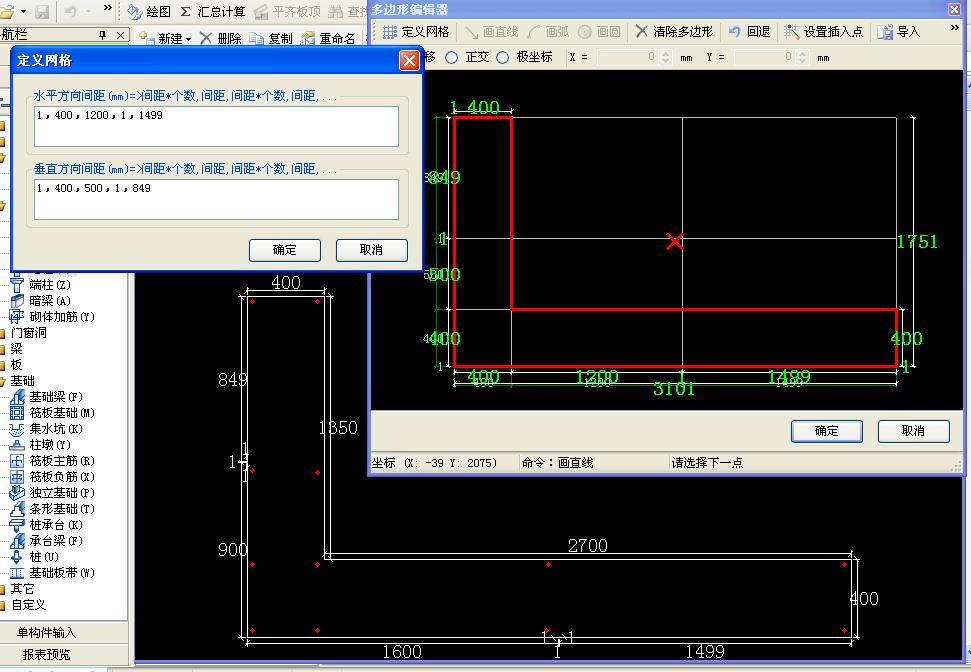
Task: Expand the polygon editor toolbar overflow chevron
Action: pos(954,28)
